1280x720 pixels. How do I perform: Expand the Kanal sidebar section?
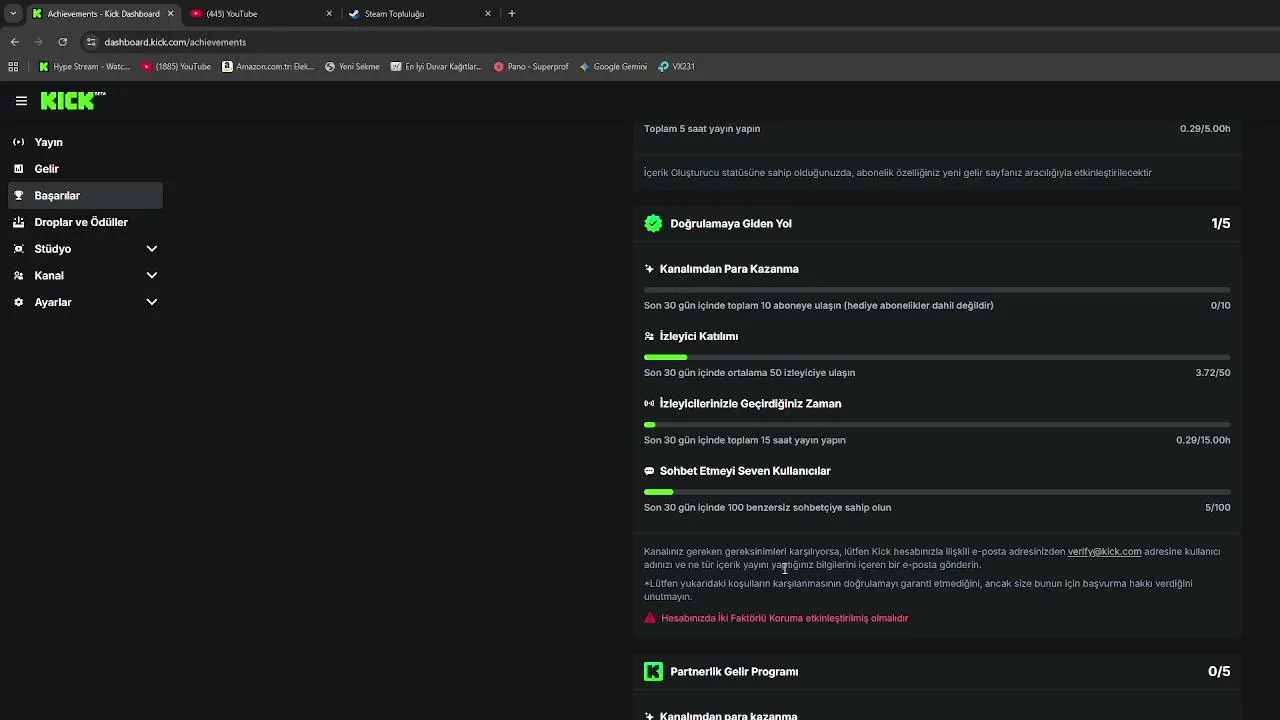point(152,275)
